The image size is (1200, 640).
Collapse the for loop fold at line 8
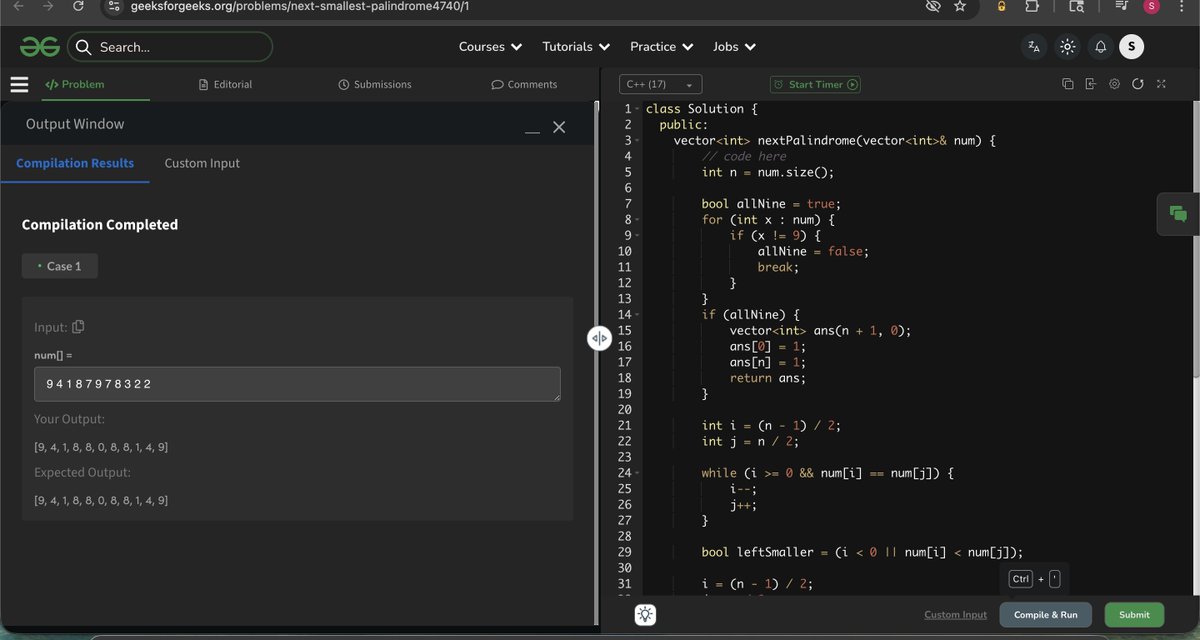pos(636,220)
